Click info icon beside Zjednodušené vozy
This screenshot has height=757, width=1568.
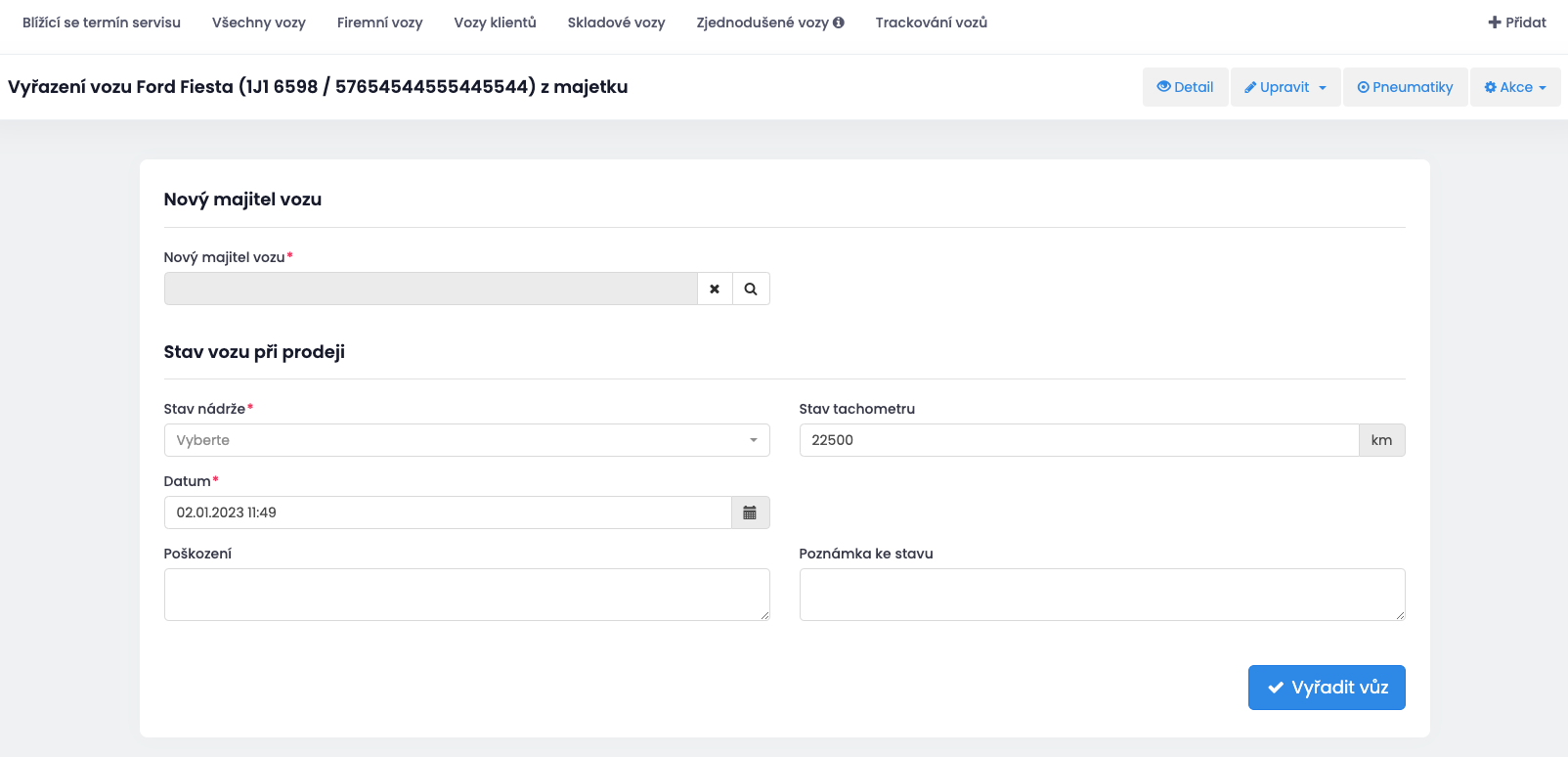point(839,22)
